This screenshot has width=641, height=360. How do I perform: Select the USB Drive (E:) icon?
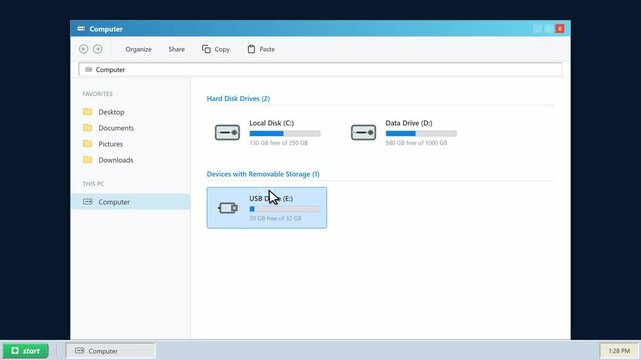(x=228, y=208)
